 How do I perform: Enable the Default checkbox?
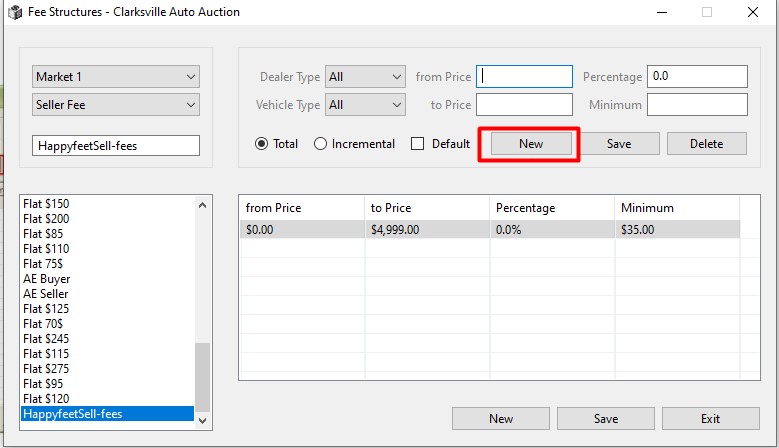tap(418, 144)
